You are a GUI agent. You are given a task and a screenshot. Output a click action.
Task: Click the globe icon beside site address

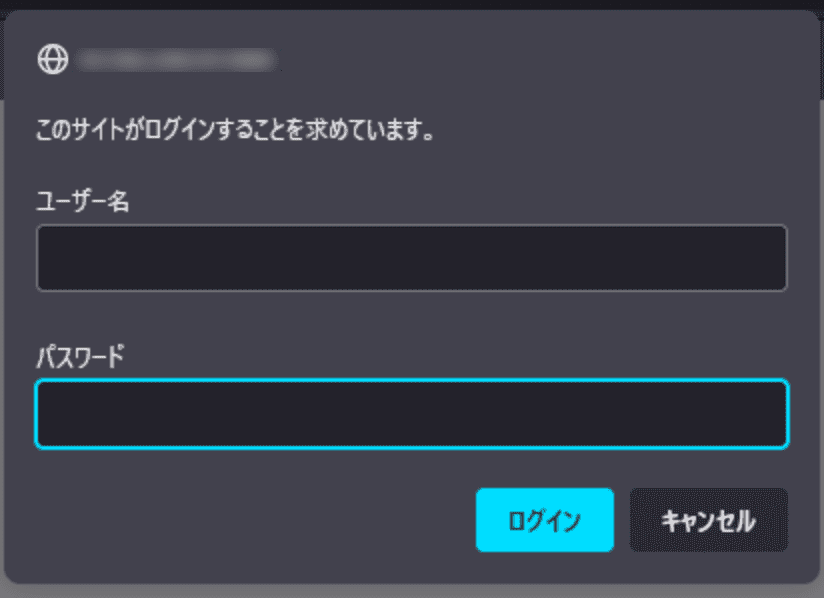click(x=52, y=60)
